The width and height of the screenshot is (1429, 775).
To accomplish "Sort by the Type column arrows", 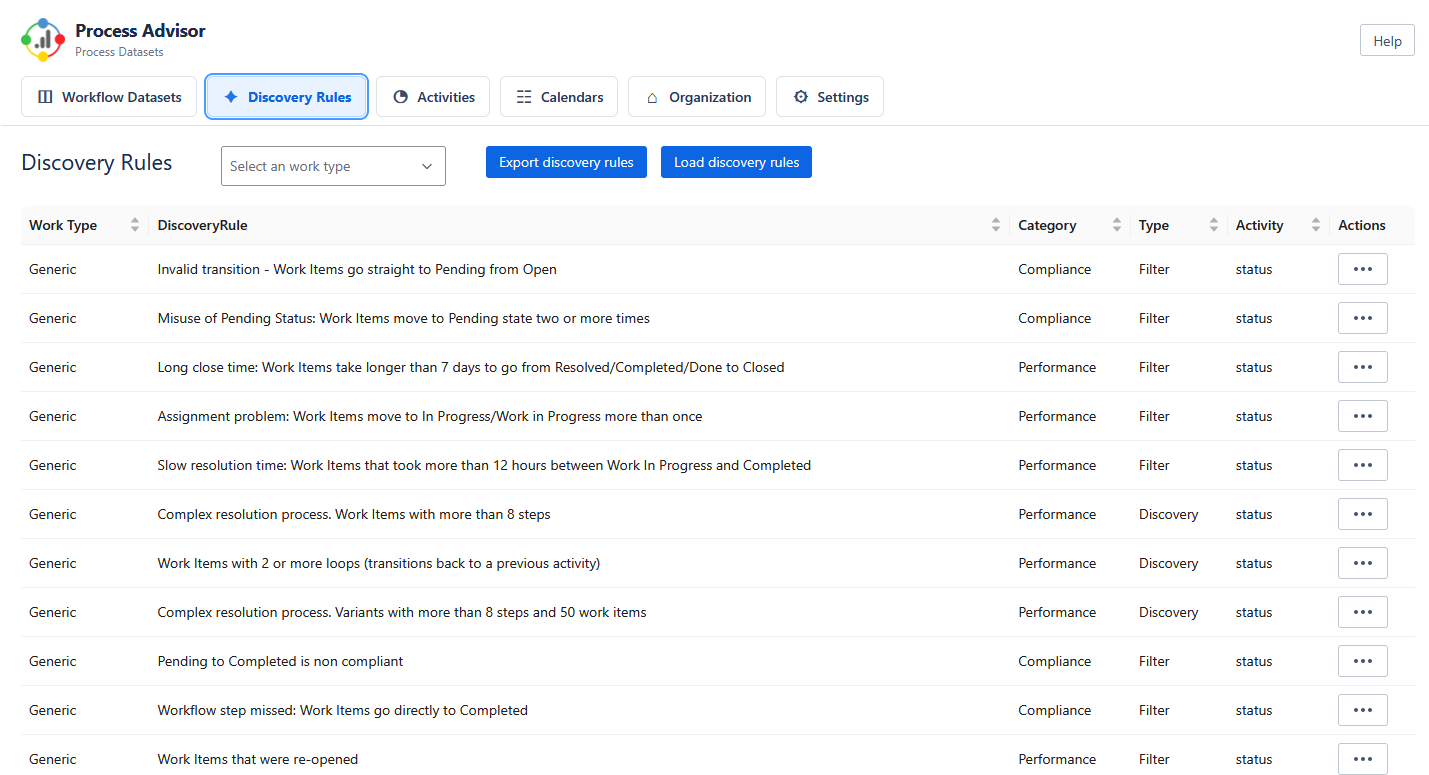I will coord(1214,225).
